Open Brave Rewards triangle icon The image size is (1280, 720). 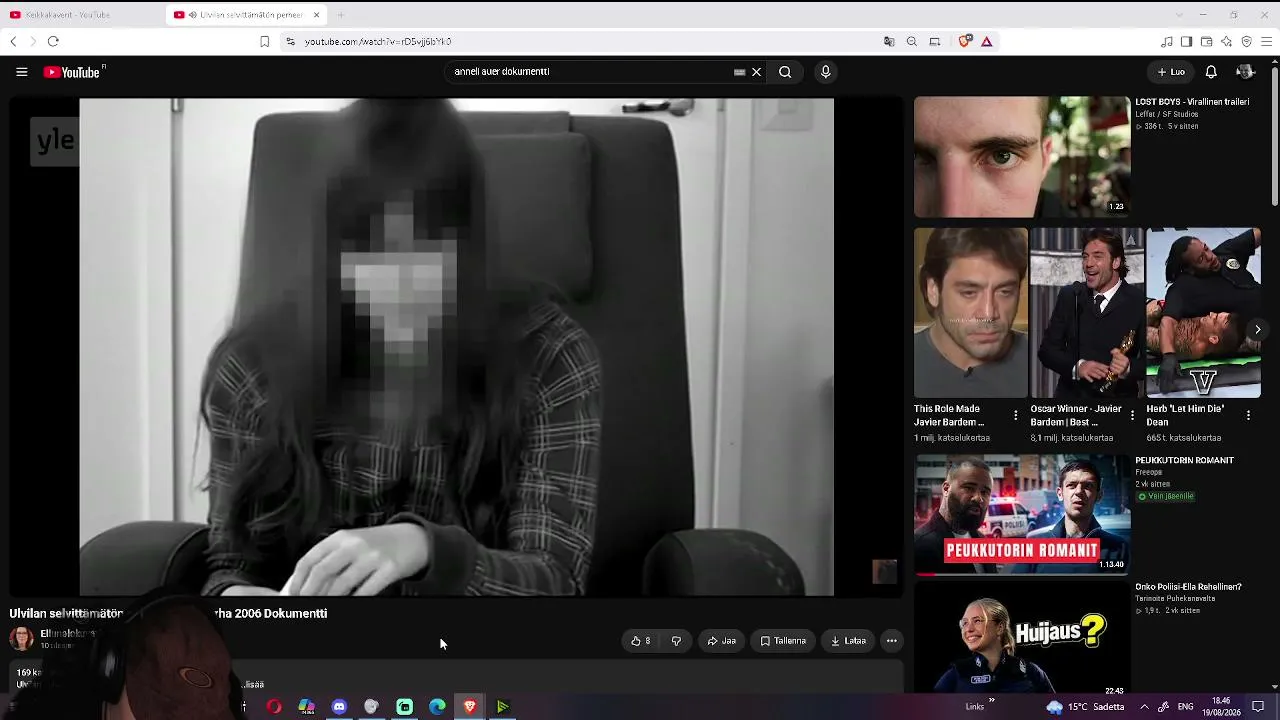[987, 41]
